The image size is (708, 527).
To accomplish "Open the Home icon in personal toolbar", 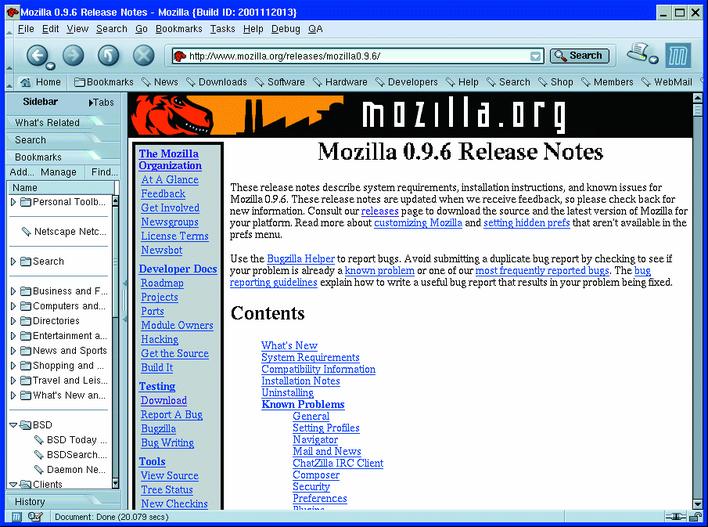I will [40, 82].
